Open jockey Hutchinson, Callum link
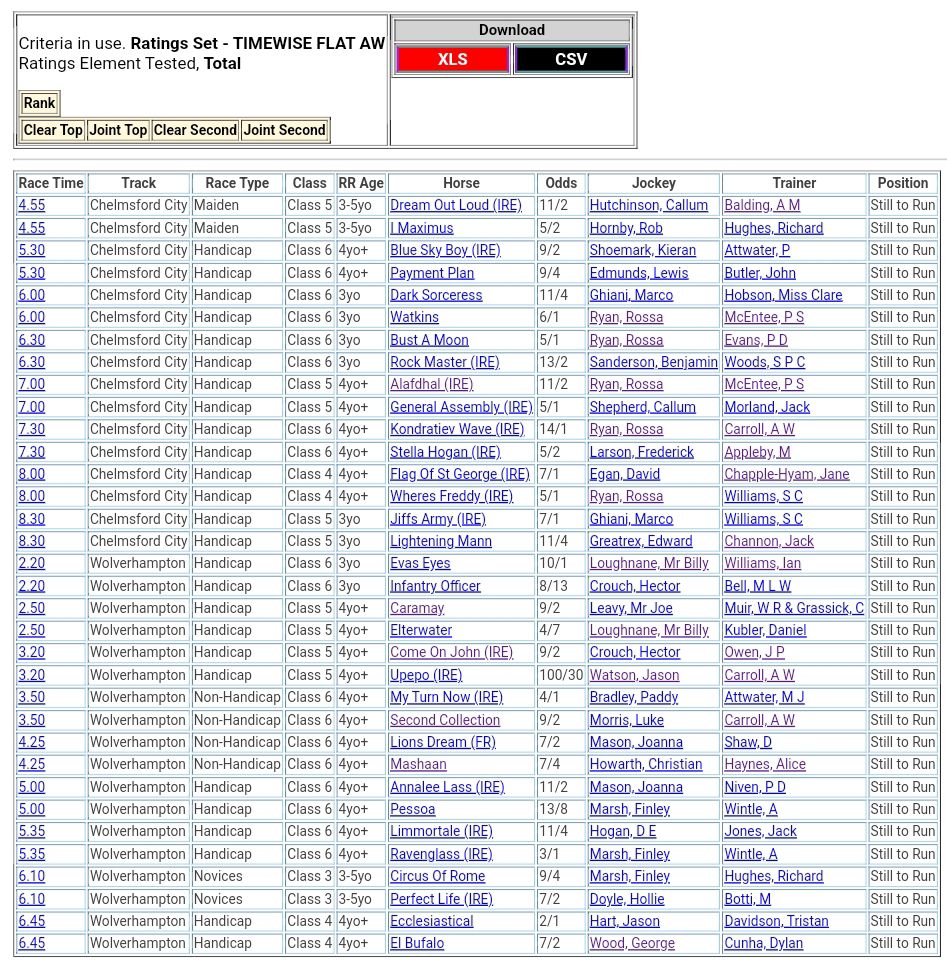This screenshot has height=968, width=947. pyautogui.click(x=648, y=206)
